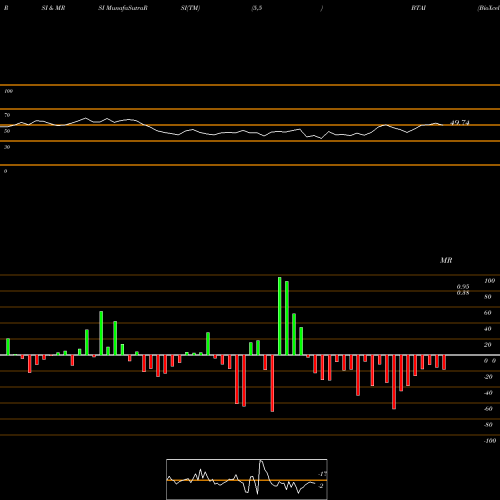500x500 pixels.
Task: Click the longest red MR bar
Action: (x=272, y=383)
